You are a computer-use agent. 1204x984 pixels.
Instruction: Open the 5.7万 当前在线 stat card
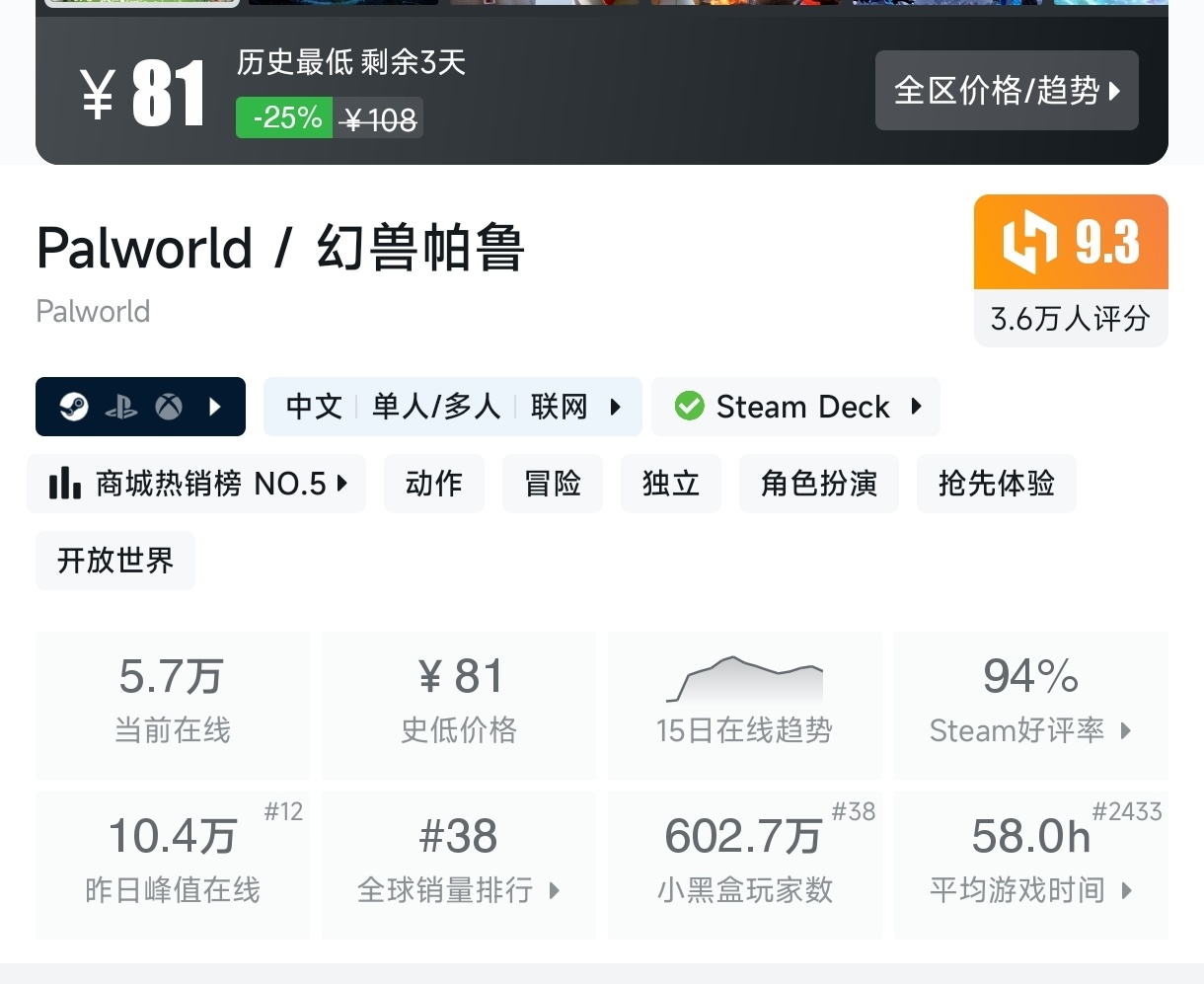coord(173,706)
